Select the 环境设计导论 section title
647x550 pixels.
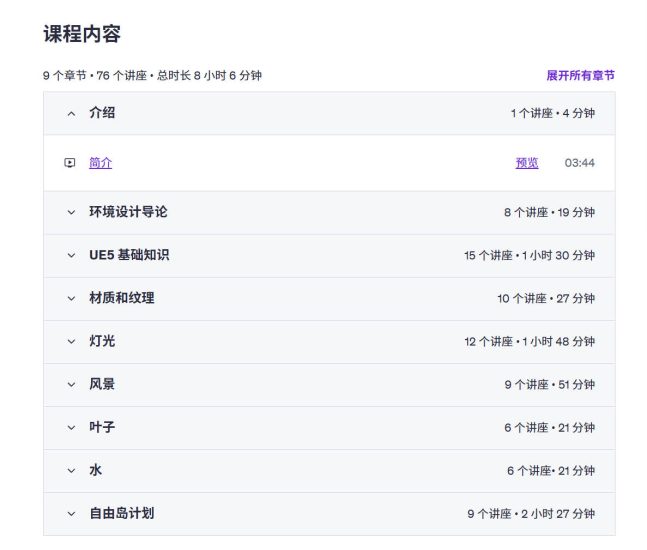[x=128, y=212]
